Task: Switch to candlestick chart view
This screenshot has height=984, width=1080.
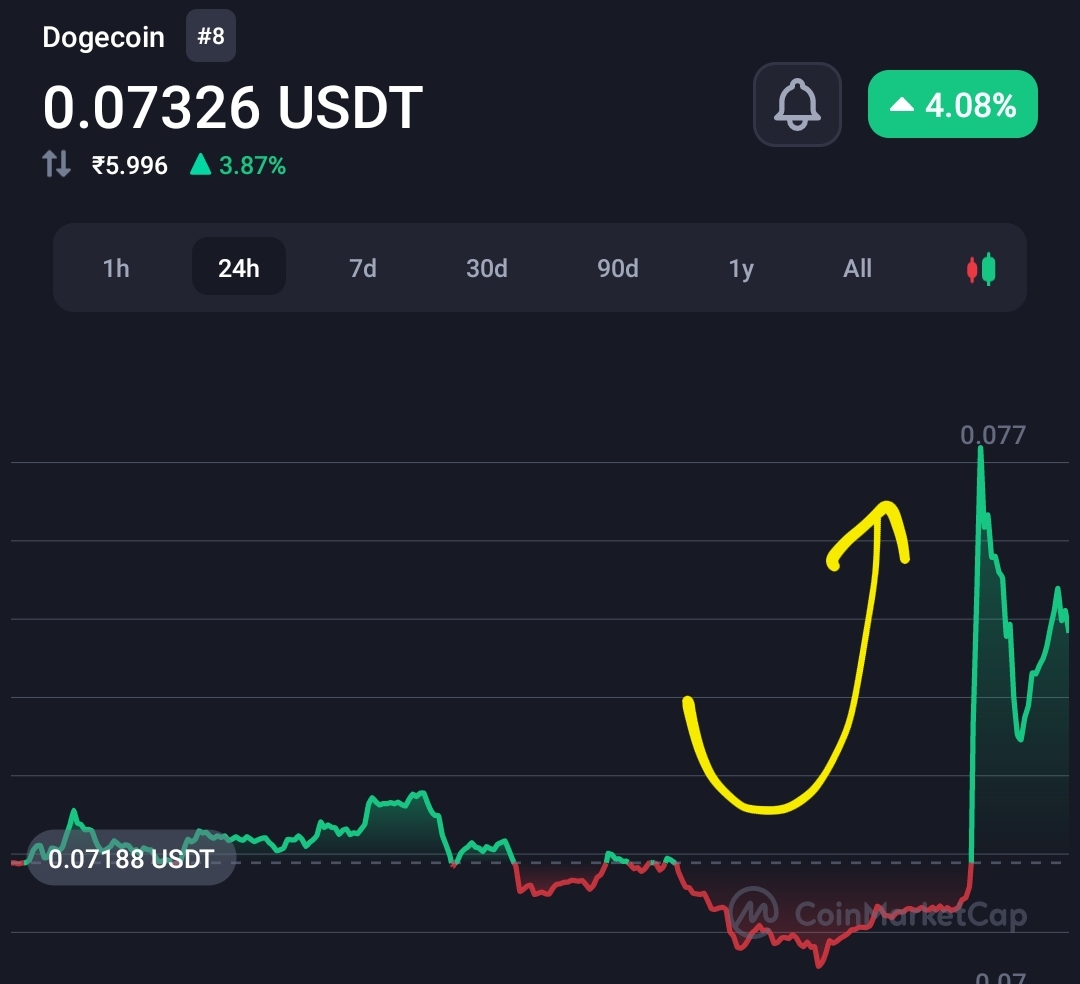Action: point(981,269)
